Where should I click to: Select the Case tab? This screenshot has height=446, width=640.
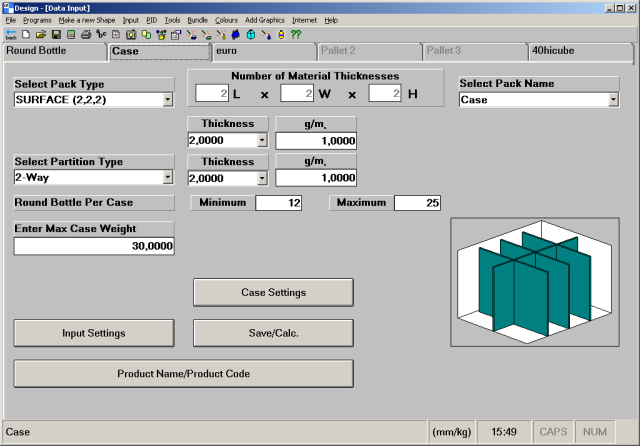pos(160,51)
